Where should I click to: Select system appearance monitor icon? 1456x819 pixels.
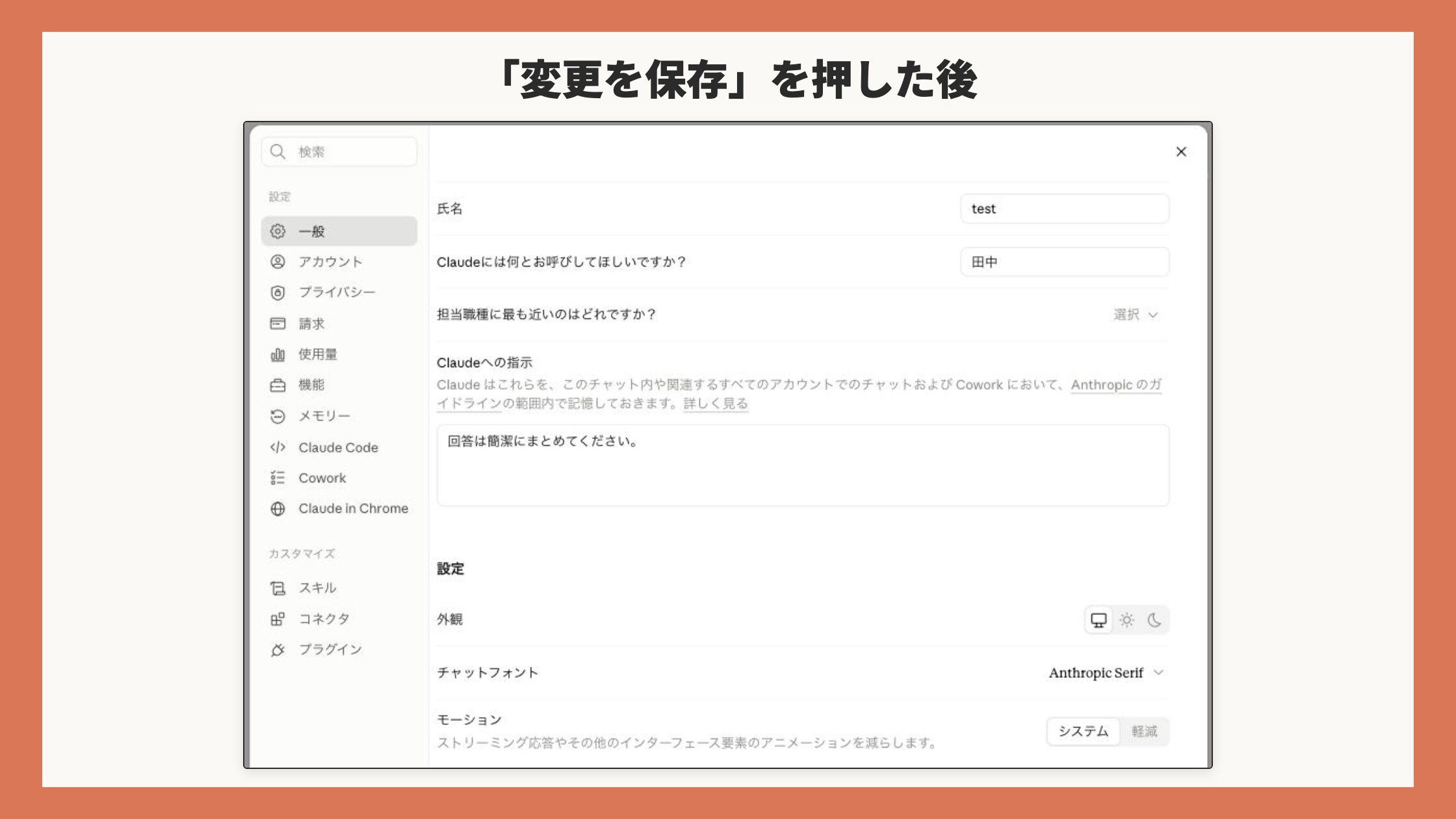[x=1098, y=619]
